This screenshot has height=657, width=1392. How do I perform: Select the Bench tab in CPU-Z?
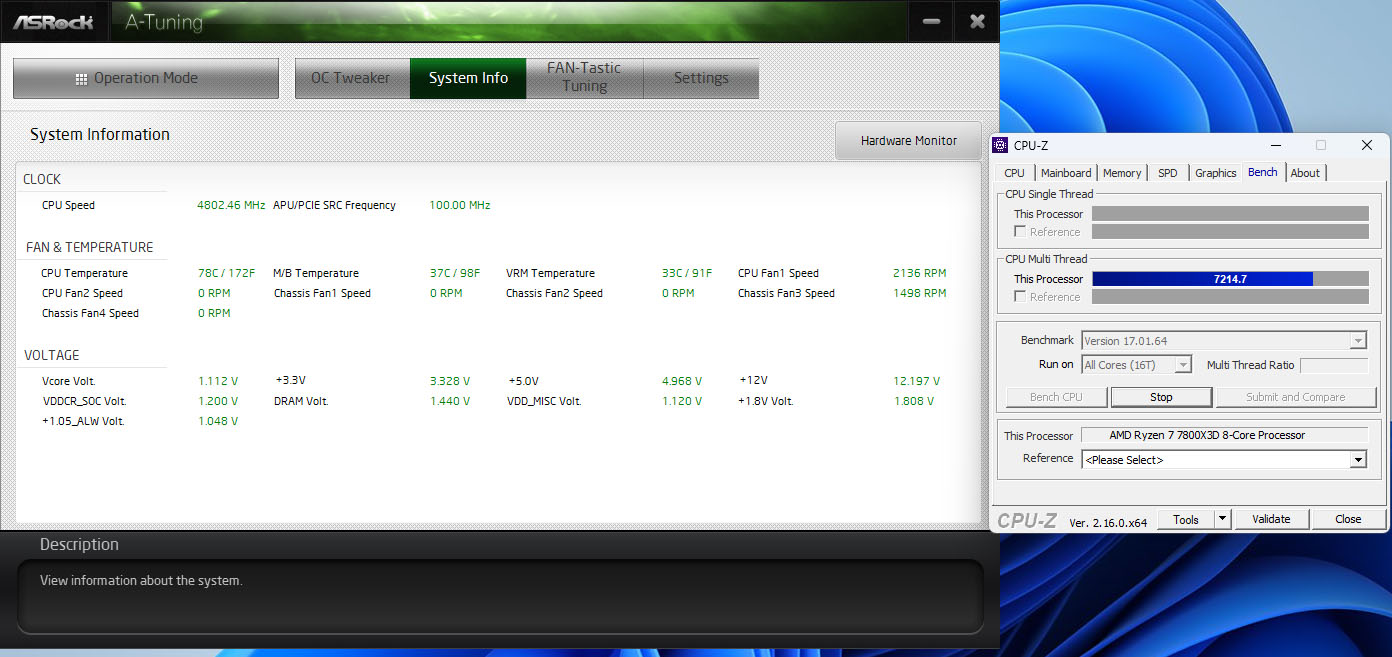pos(1263,172)
